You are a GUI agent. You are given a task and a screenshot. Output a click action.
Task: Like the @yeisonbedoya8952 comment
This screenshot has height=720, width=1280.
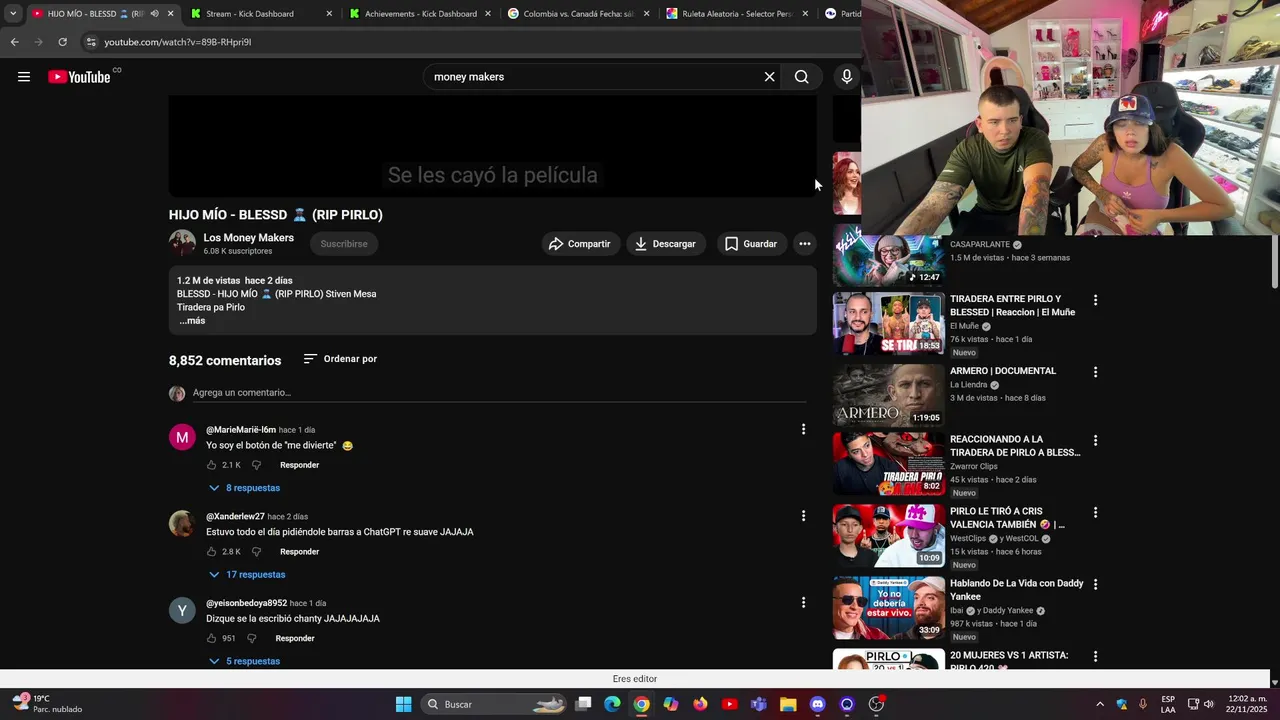pos(211,638)
